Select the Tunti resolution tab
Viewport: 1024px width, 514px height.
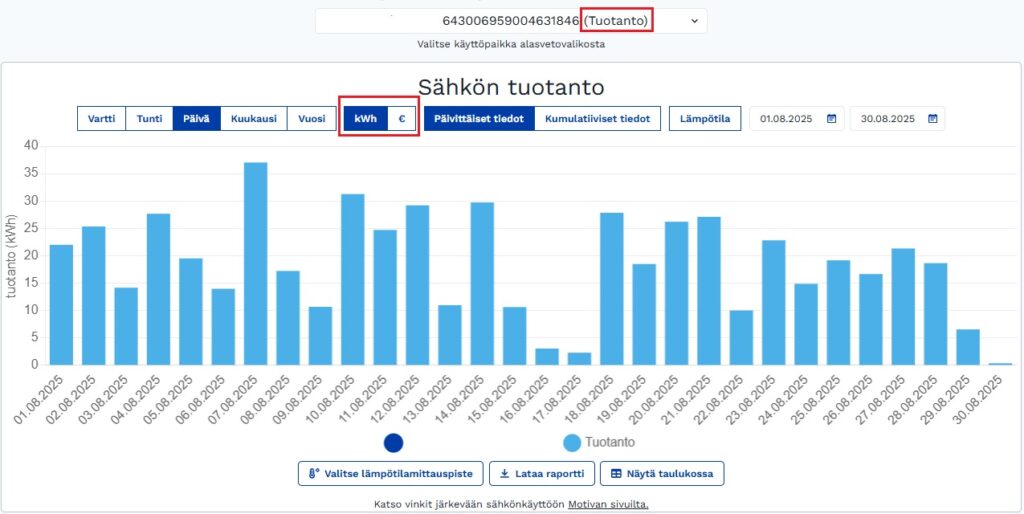click(x=149, y=119)
